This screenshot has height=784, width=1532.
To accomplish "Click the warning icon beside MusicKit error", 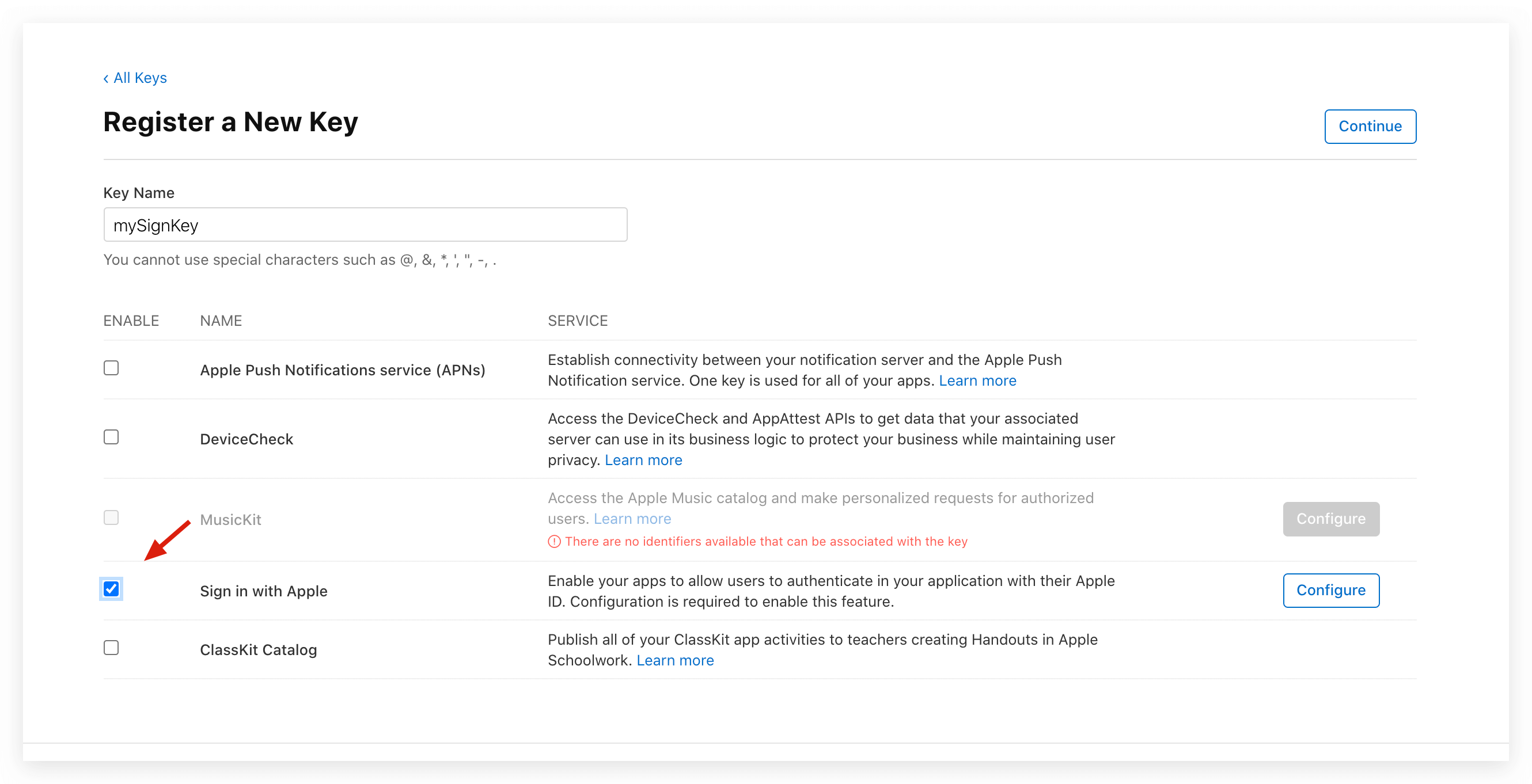I will tap(553, 541).
